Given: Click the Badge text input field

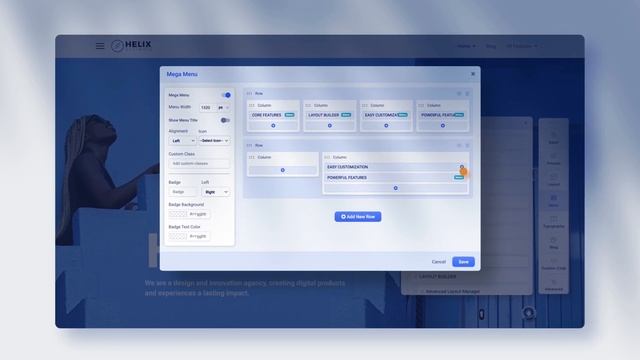Looking at the screenshot, I should click(183, 192).
